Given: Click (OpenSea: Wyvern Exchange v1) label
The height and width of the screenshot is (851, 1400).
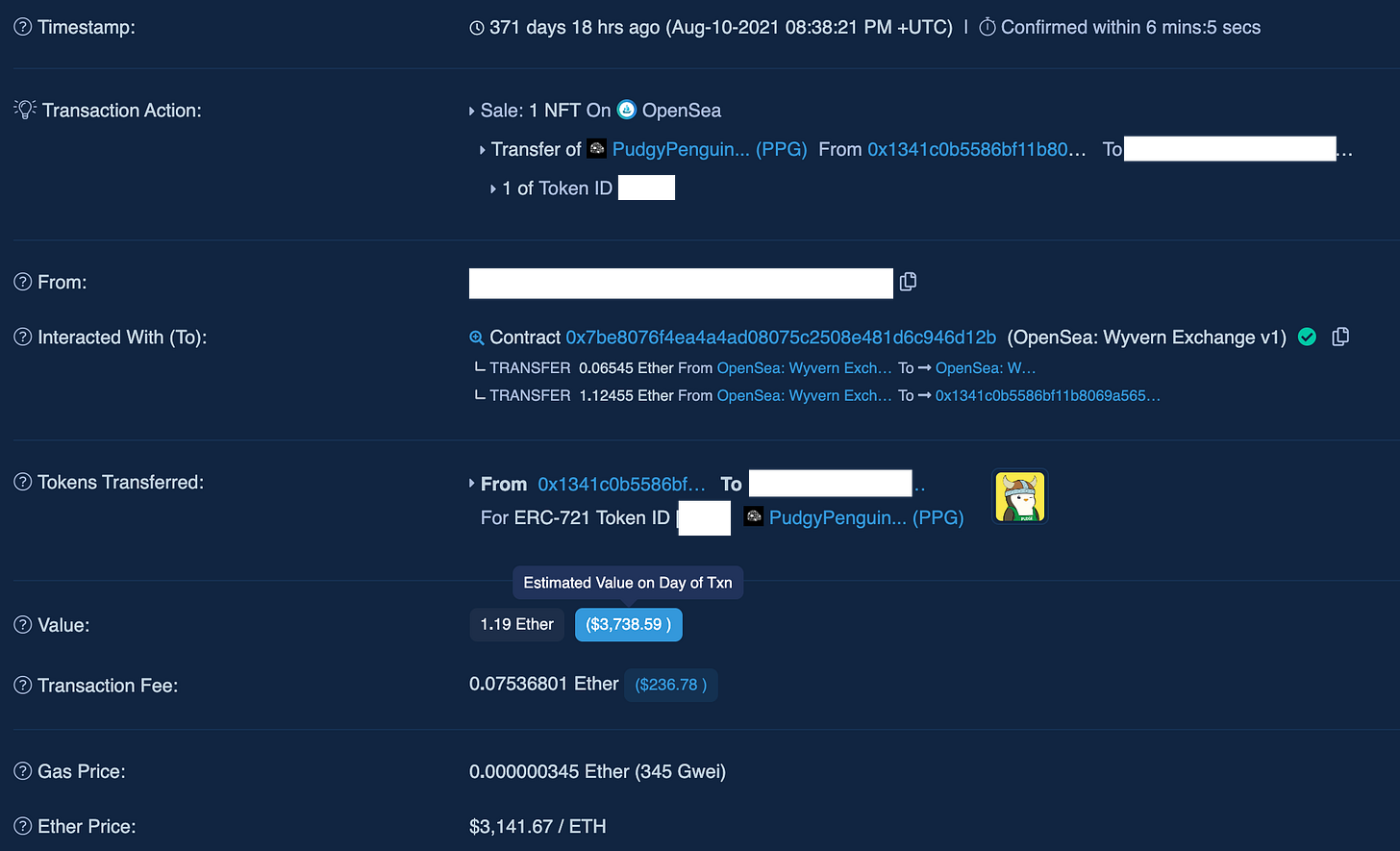Looking at the screenshot, I should click(x=1147, y=338).
